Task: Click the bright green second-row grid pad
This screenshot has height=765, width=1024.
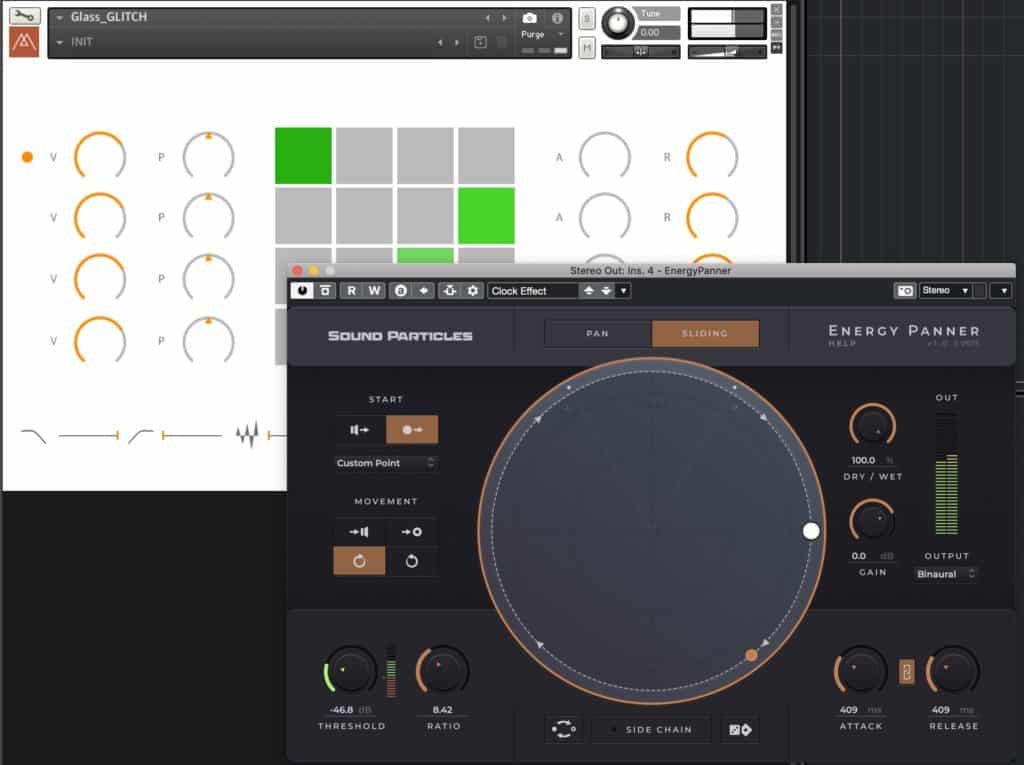Action: pos(487,216)
